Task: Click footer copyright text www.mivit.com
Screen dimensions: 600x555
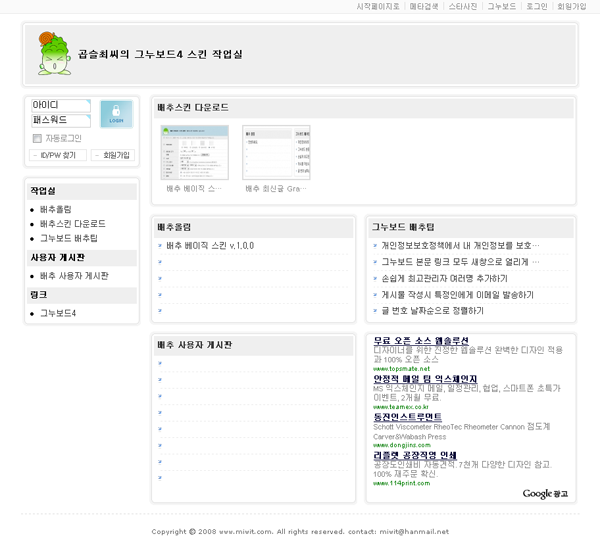Action: (x=246, y=532)
